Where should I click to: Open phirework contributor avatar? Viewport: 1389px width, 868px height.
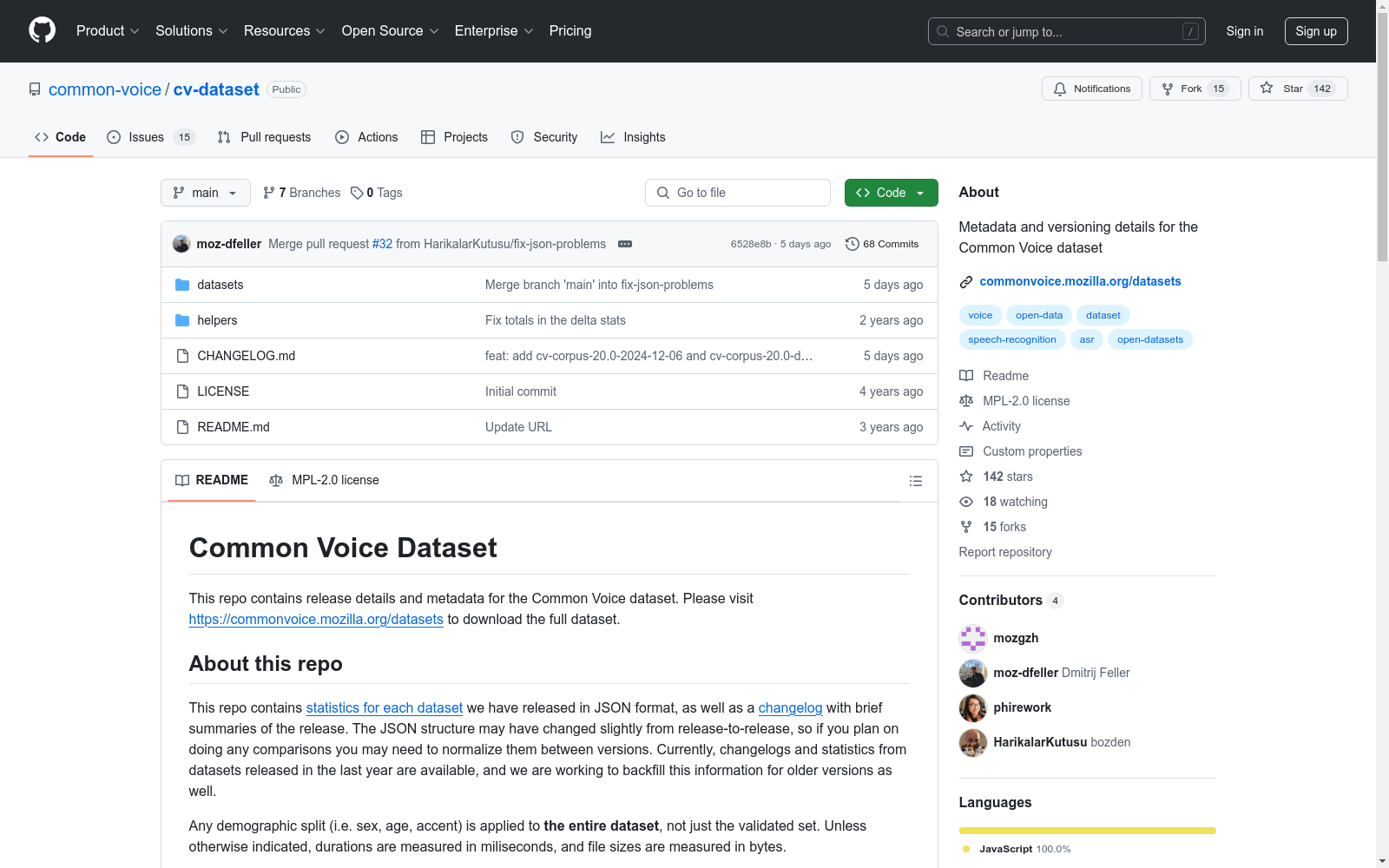tap(973, 707)
